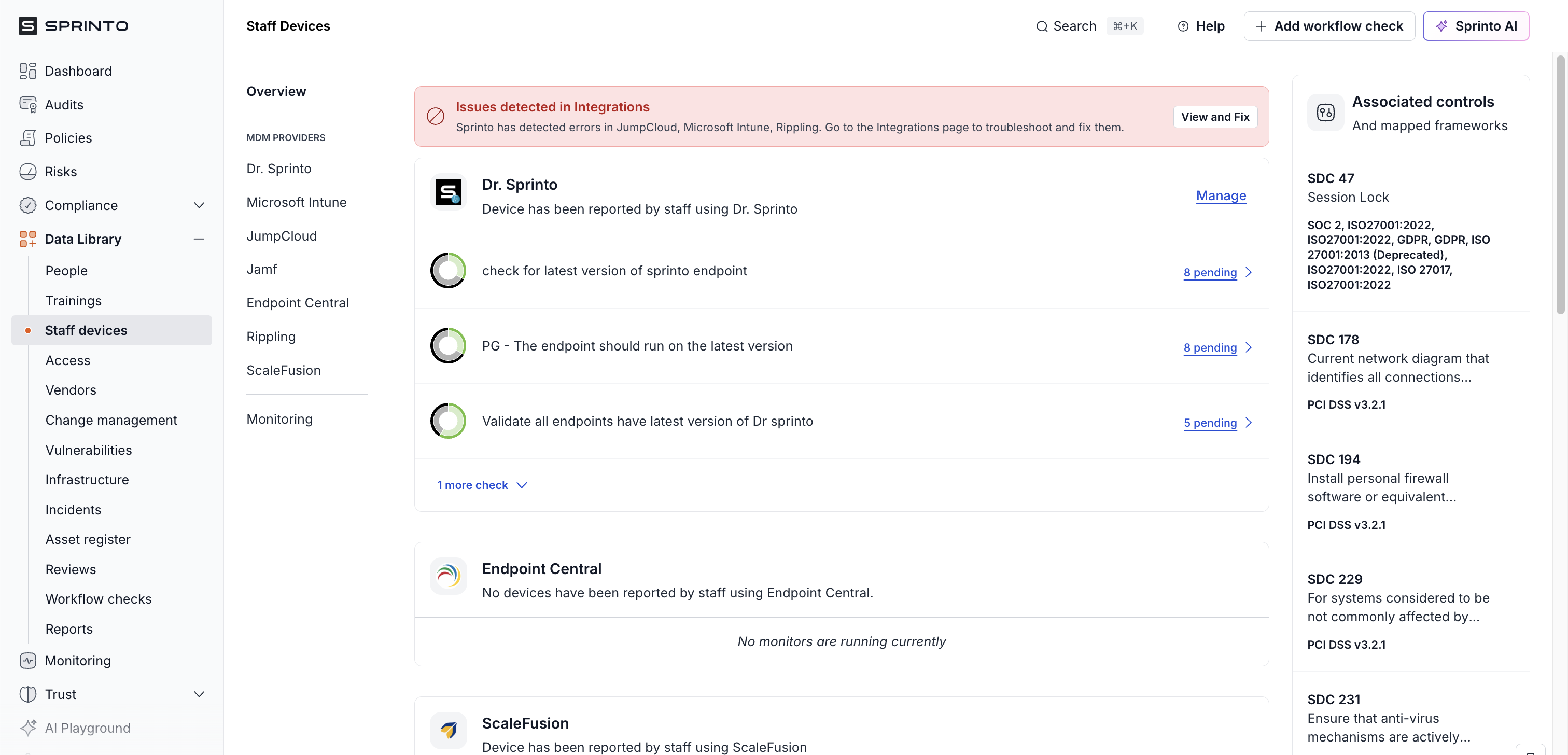
Task: Click the View and Fix button
Action: (x=1214, y=117)
